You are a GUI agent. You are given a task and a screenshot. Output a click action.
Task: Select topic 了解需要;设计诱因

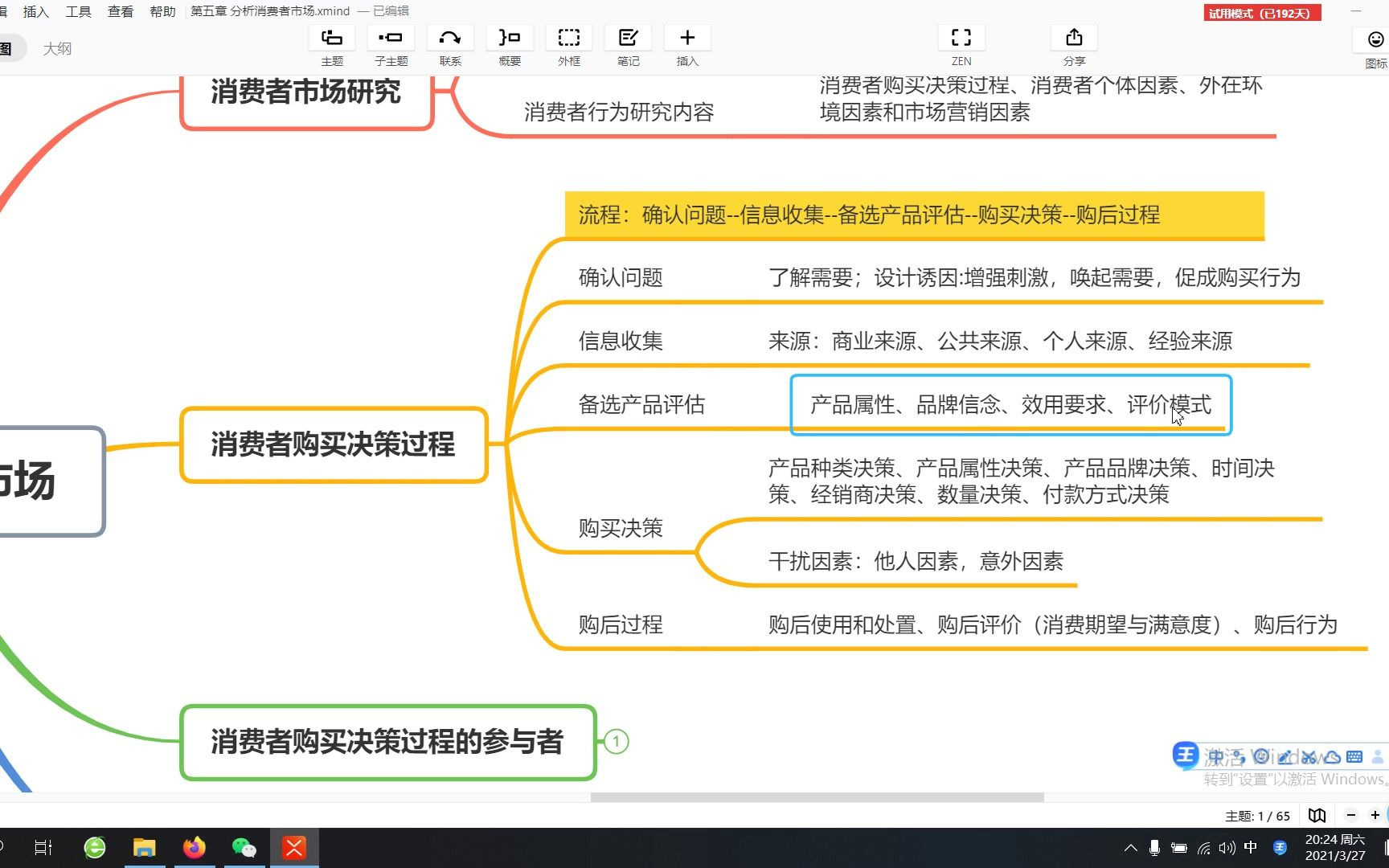point(1034,278)
